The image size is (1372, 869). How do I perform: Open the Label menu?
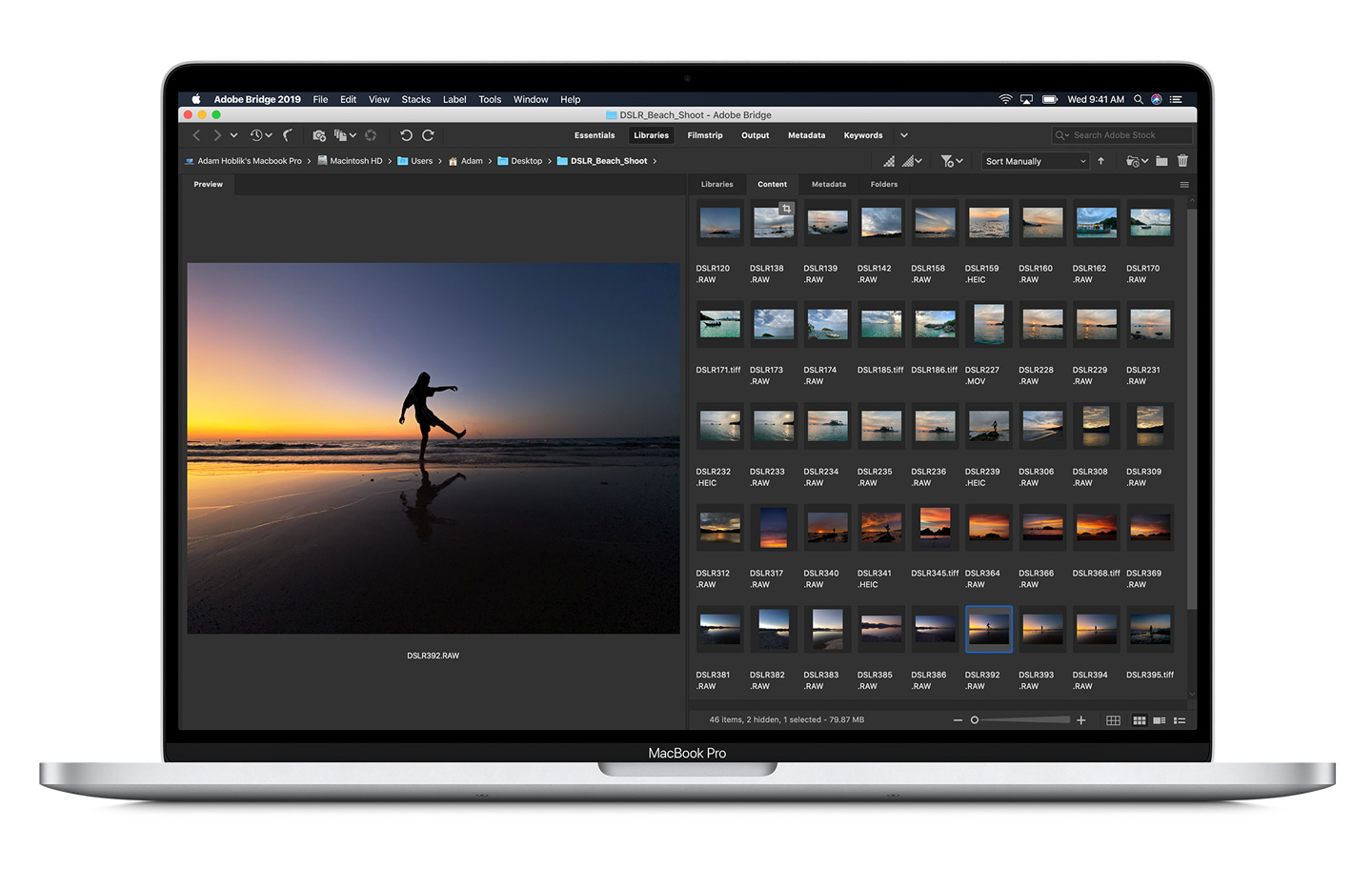[454, 99]
